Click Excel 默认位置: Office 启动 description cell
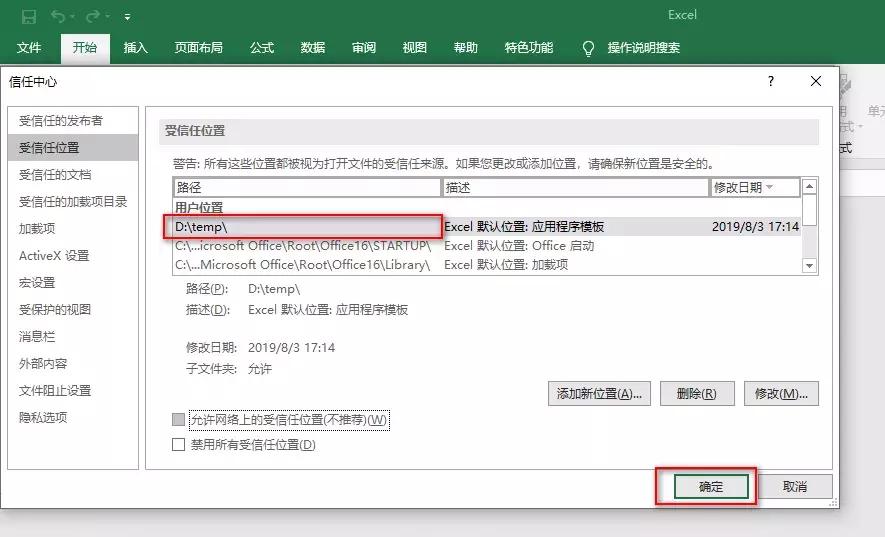The image size is (885, 537). point(519,246)
